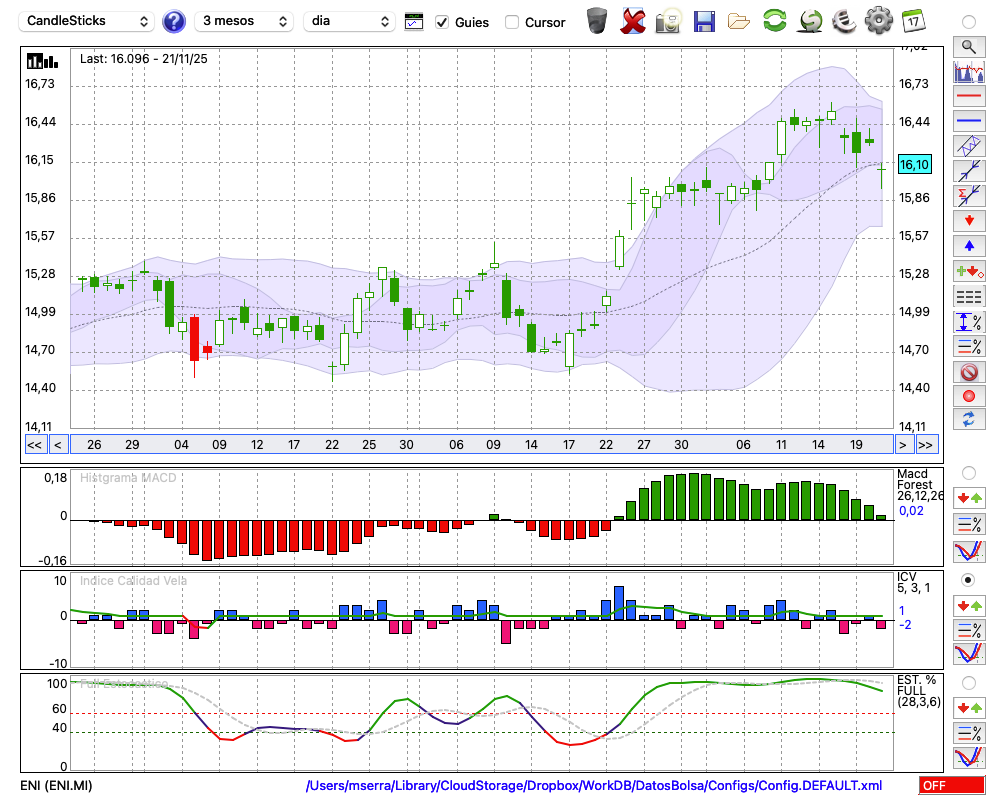
Task: Click the trash can icon in toolbar
Action: (597, 21)
